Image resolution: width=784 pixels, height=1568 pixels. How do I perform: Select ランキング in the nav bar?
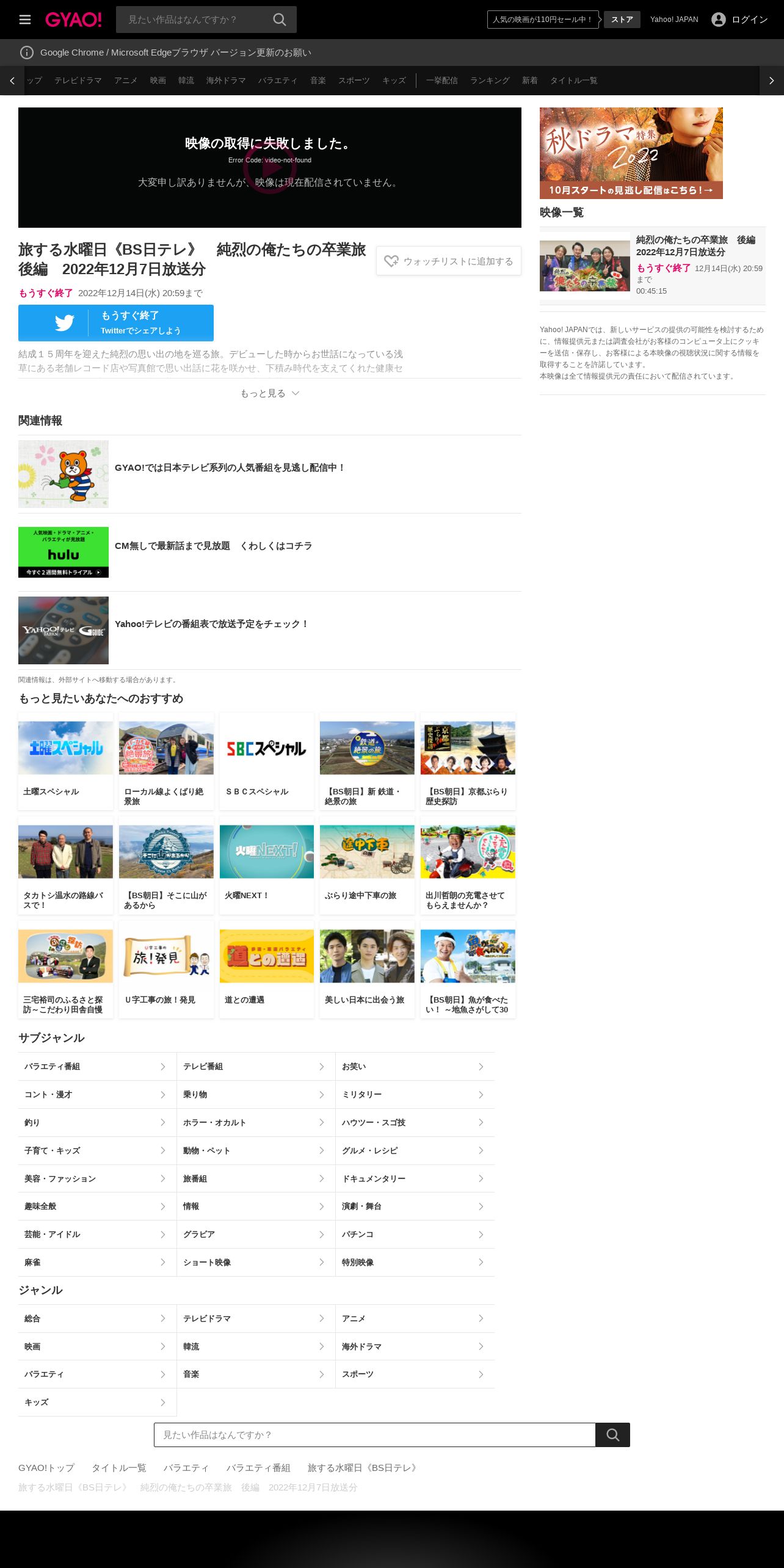coord(490,81)
